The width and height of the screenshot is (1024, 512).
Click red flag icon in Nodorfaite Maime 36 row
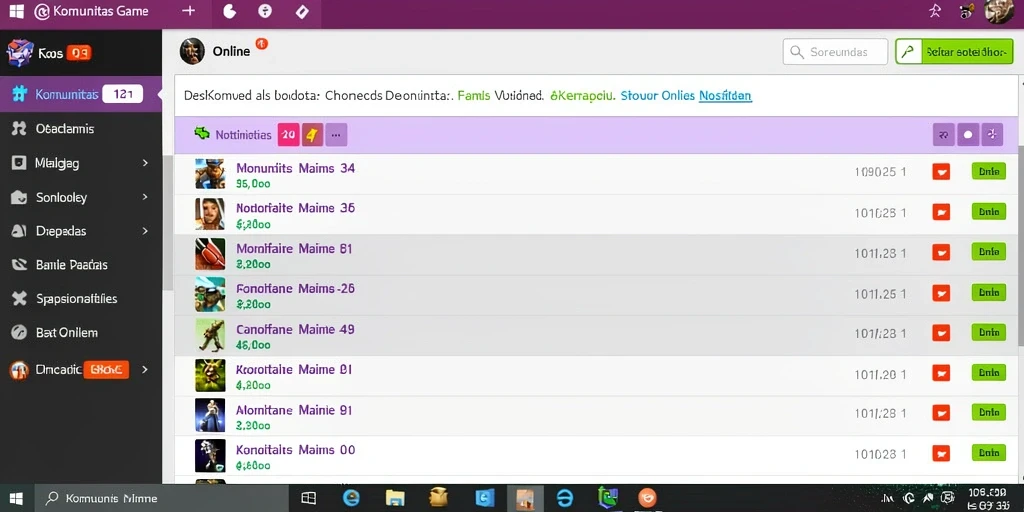pos(941,212)
